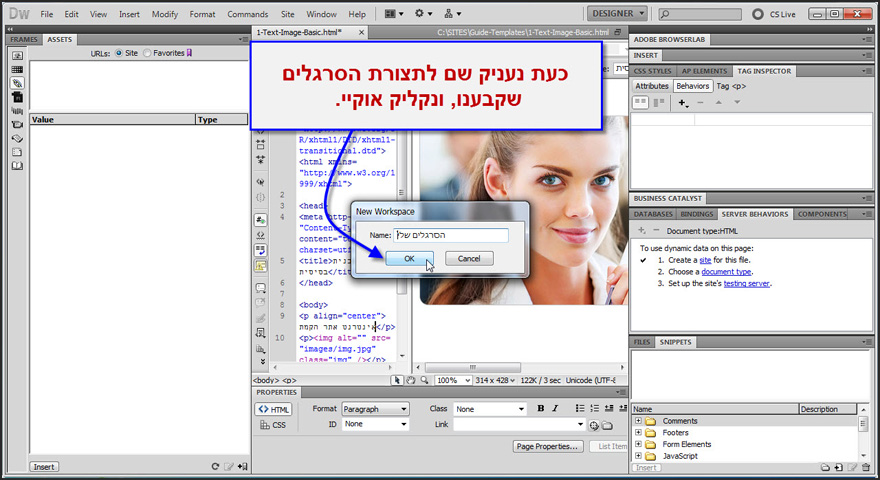Click the Show all events icon

pos(659,102)
